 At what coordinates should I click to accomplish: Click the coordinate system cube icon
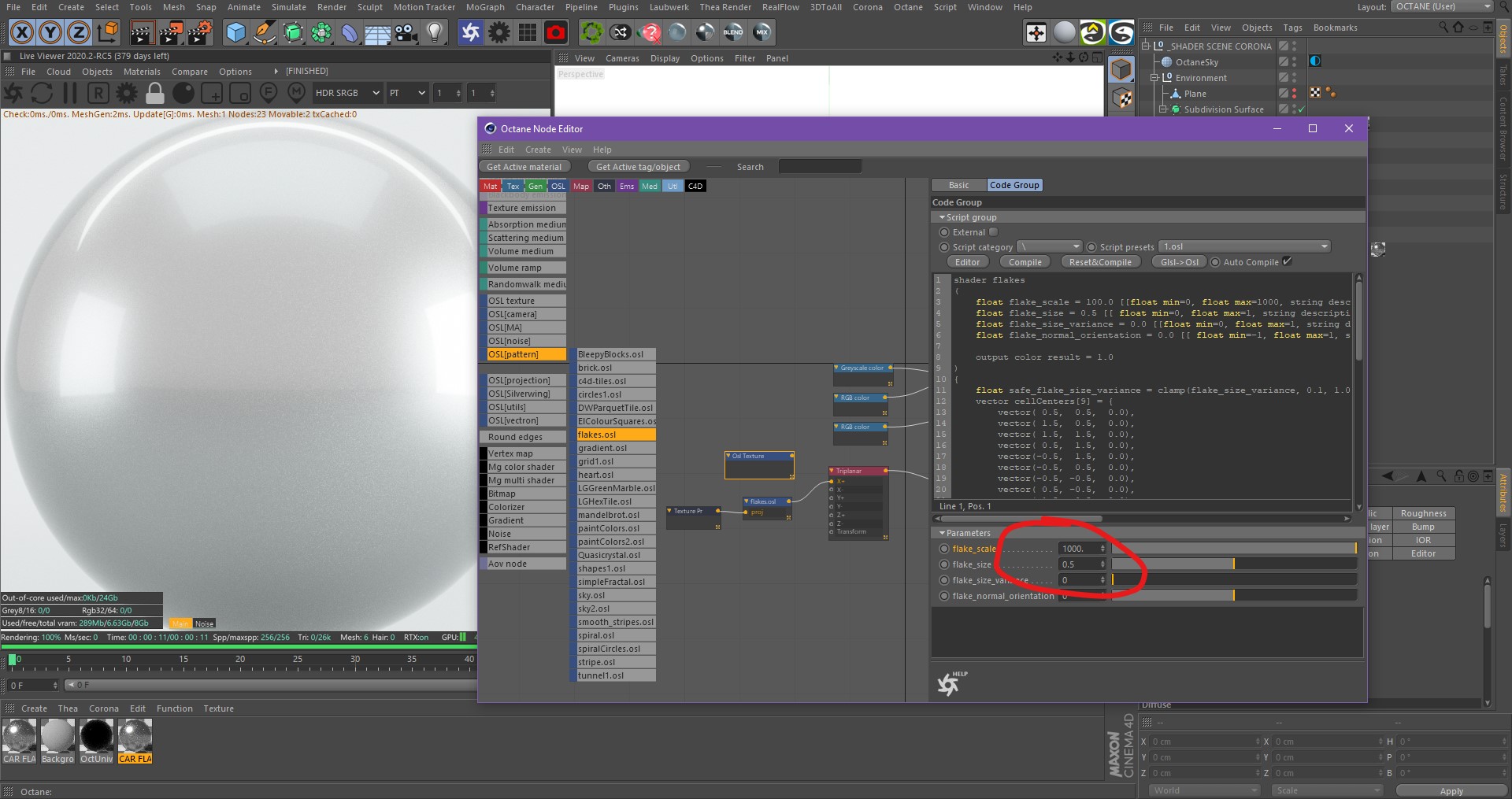[x=108, y=32]
